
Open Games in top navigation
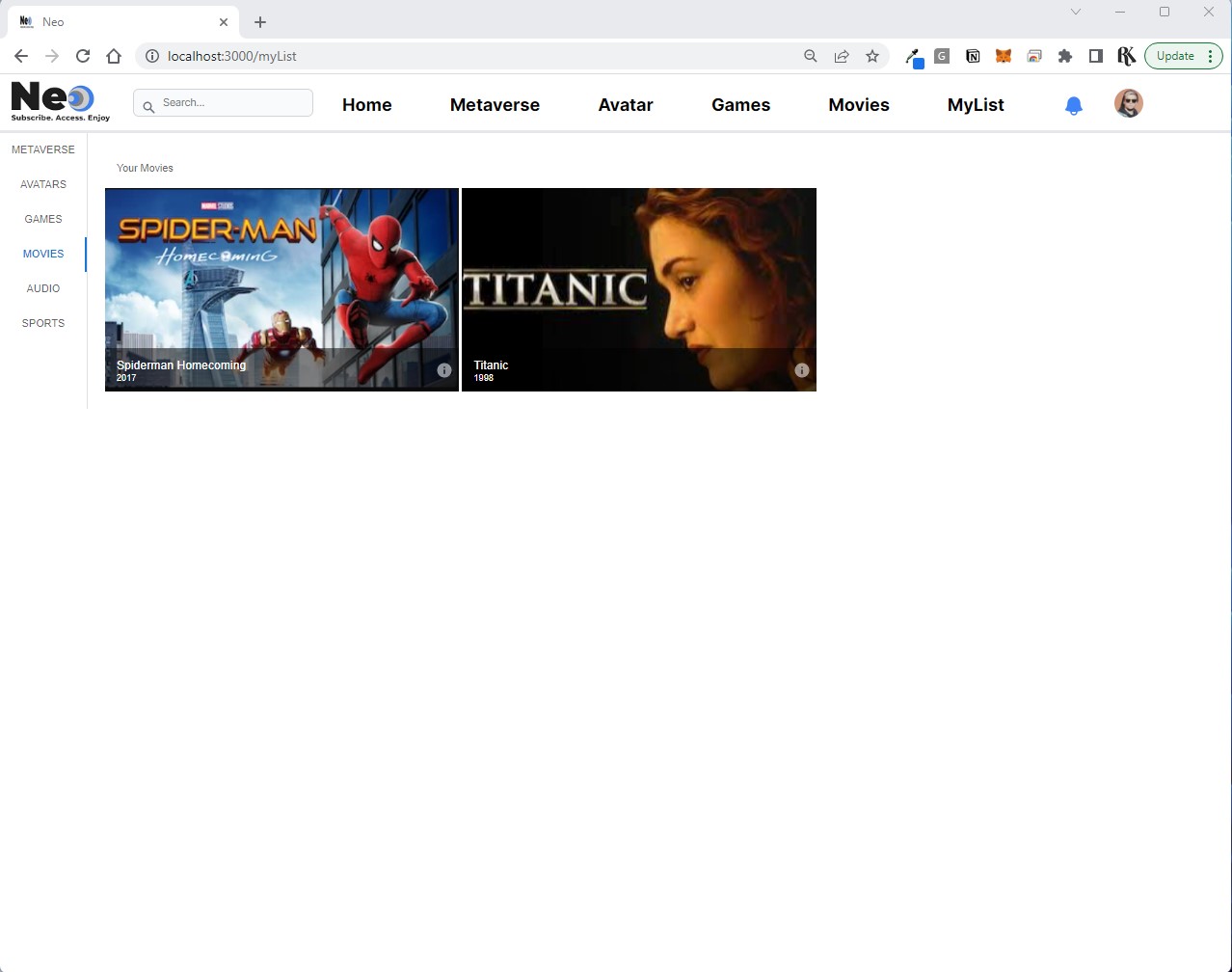point(740,105)
